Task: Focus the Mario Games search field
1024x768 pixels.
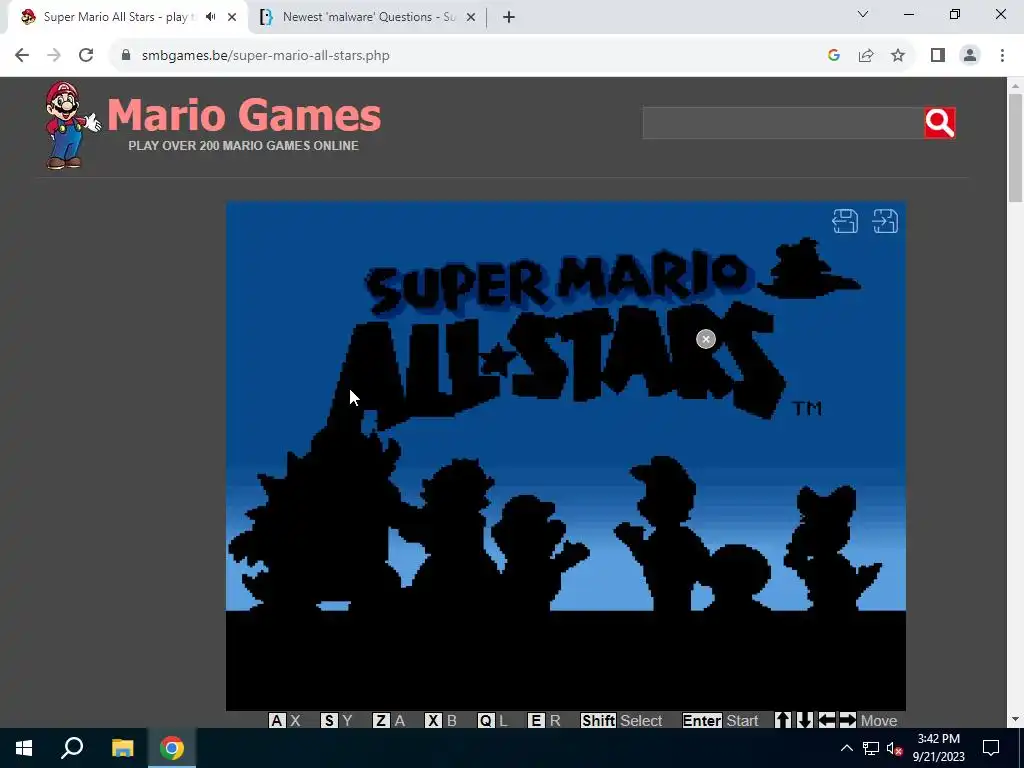Action: [x=783, y=123]
